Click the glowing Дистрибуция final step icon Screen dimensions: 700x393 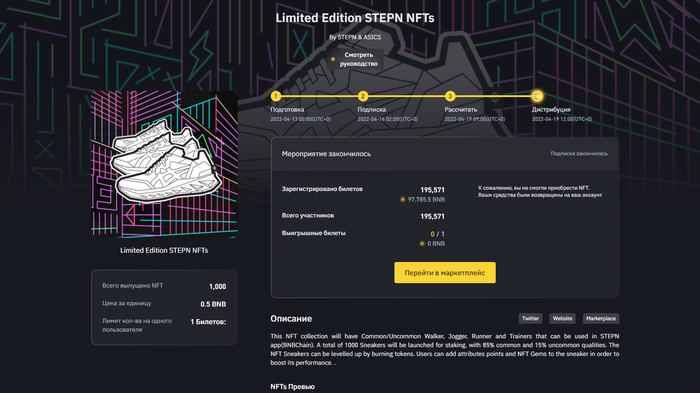pos(538,96)
